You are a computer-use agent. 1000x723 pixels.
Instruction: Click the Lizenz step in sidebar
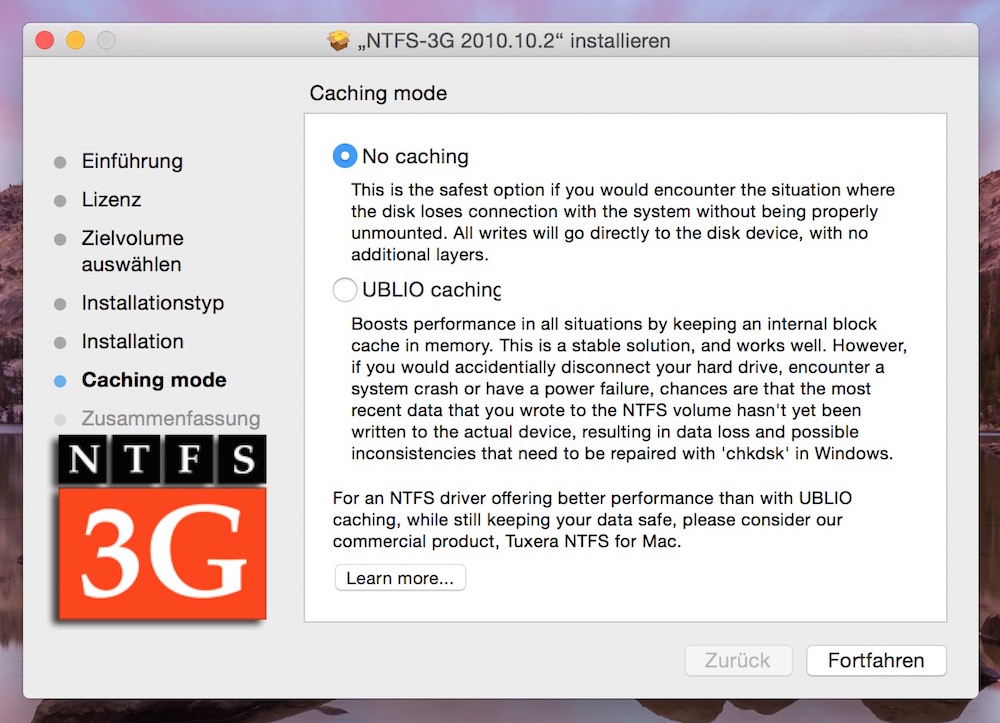(x=111, y=200)
